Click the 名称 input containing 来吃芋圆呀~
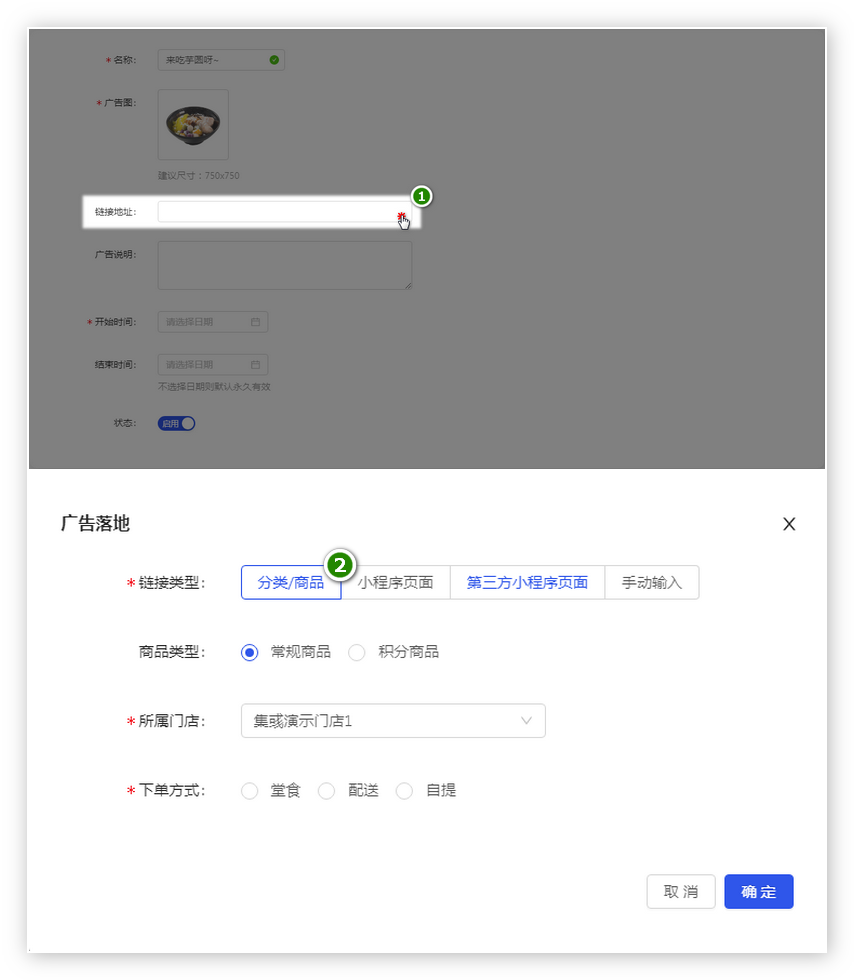854x980 pixels. coord(221,60)
